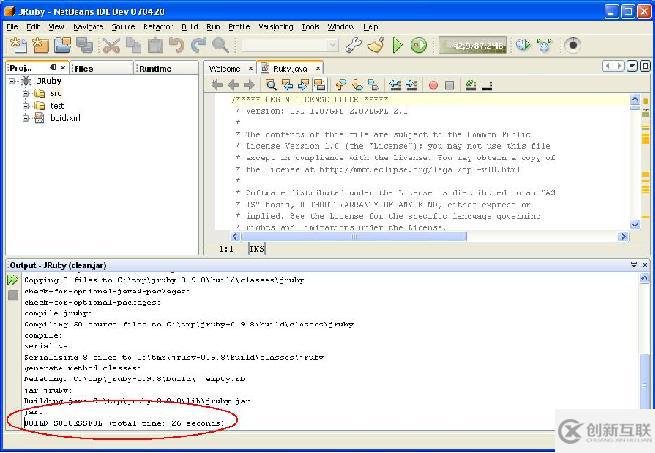This screenshot has width=655, height=453.
Task: Click the Redo arrow icon
Action: (x=199, y=45)
